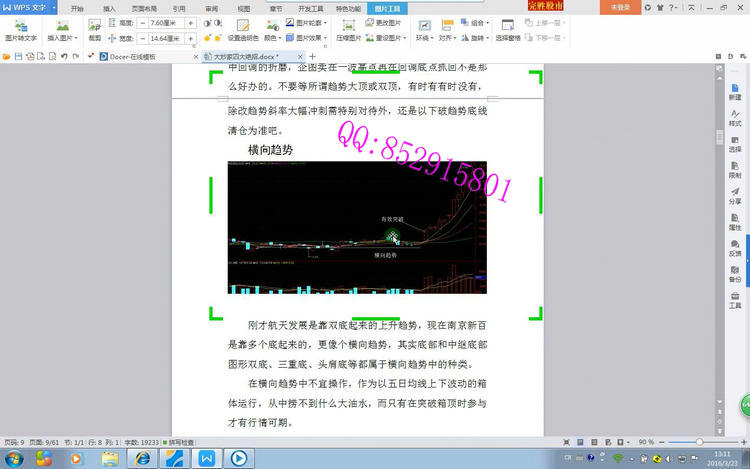Screen dimensions: 750x469
Task: Expand the 旋转 rotate dropdown
Action: (479, 37)
